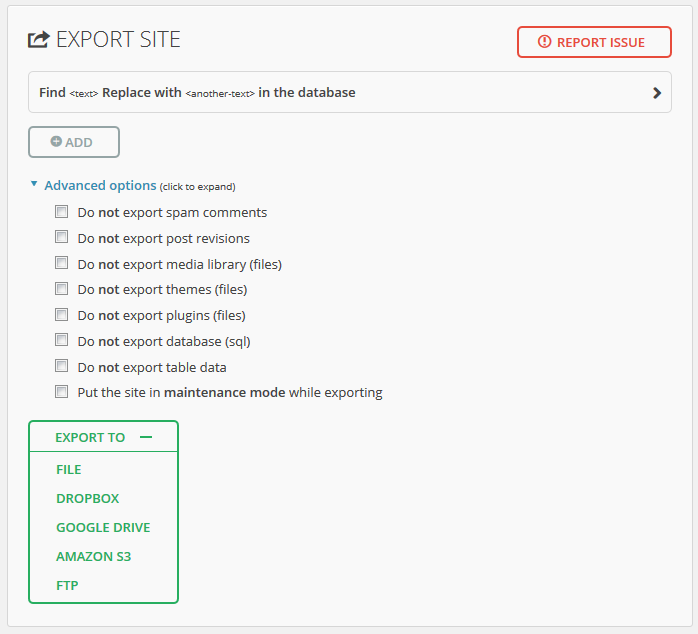Tick Do not export table data
The width and height of the screenshot is (698, 634).
[x=61, y=366]
